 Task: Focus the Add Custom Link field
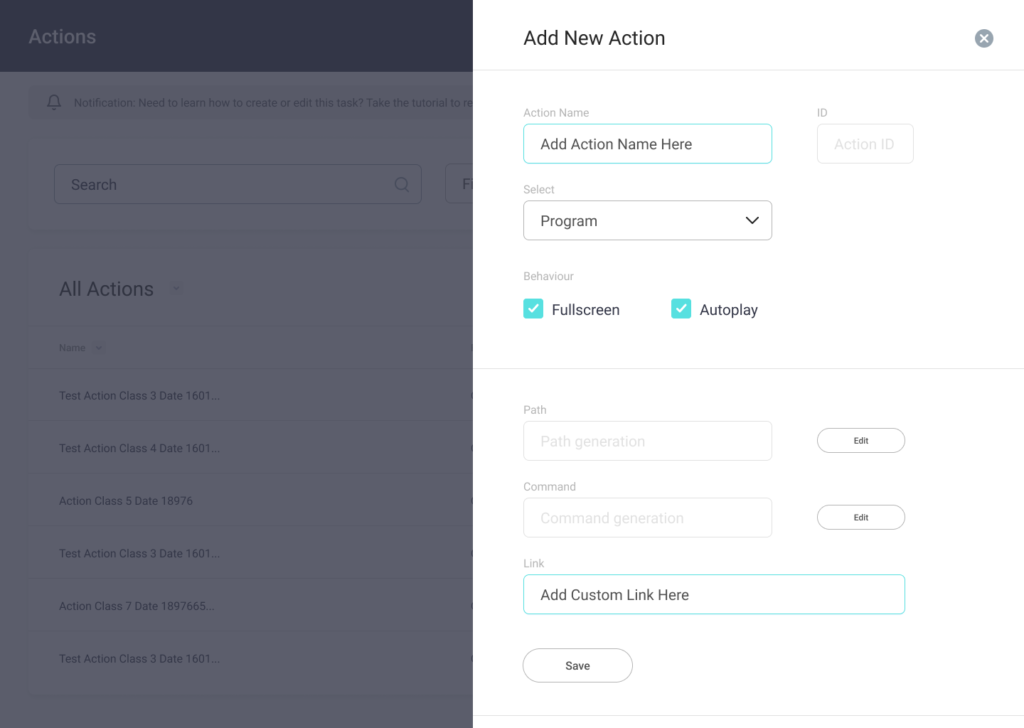coord(713,595)
